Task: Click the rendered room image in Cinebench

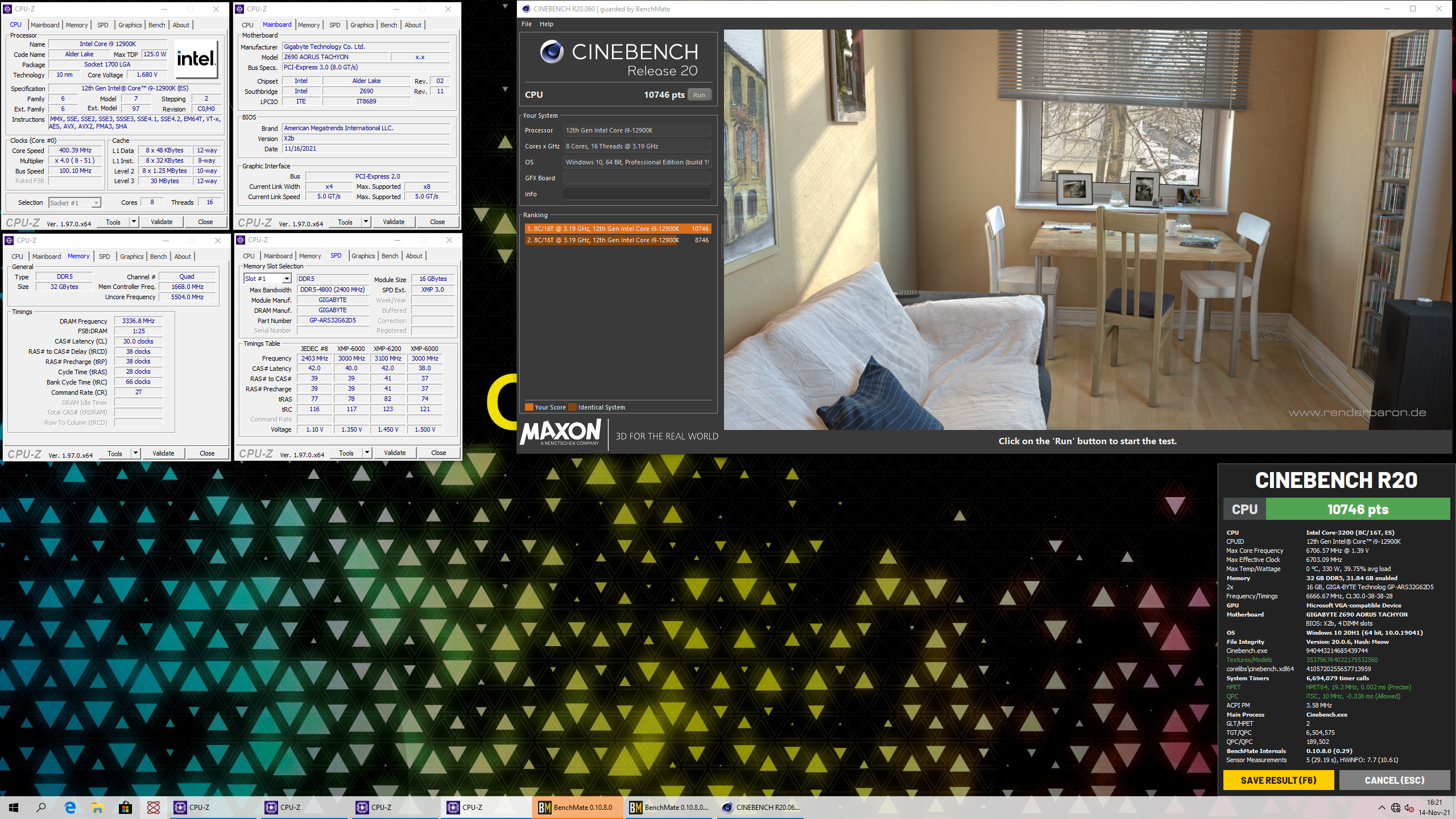Action: click(x=1087, y=229)
